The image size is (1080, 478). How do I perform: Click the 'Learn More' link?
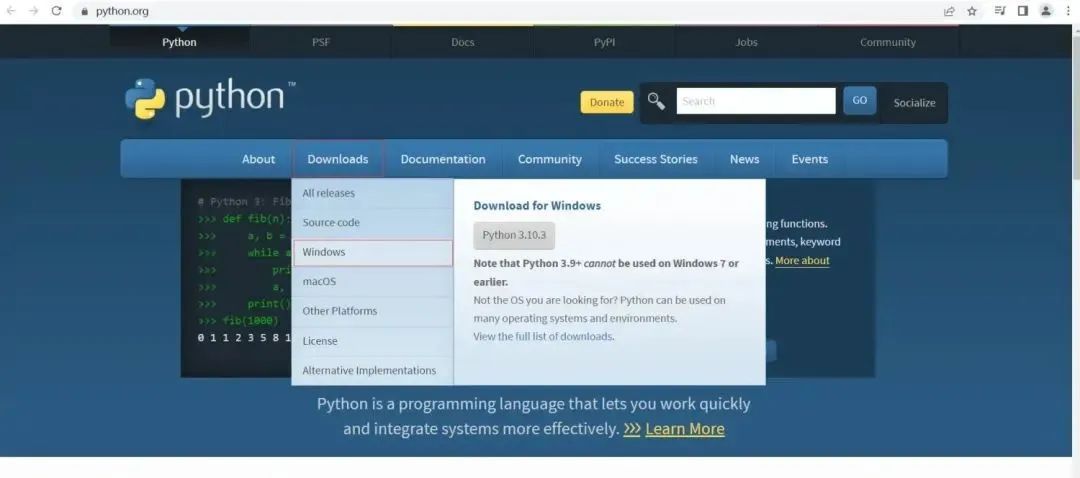[685, 429]
